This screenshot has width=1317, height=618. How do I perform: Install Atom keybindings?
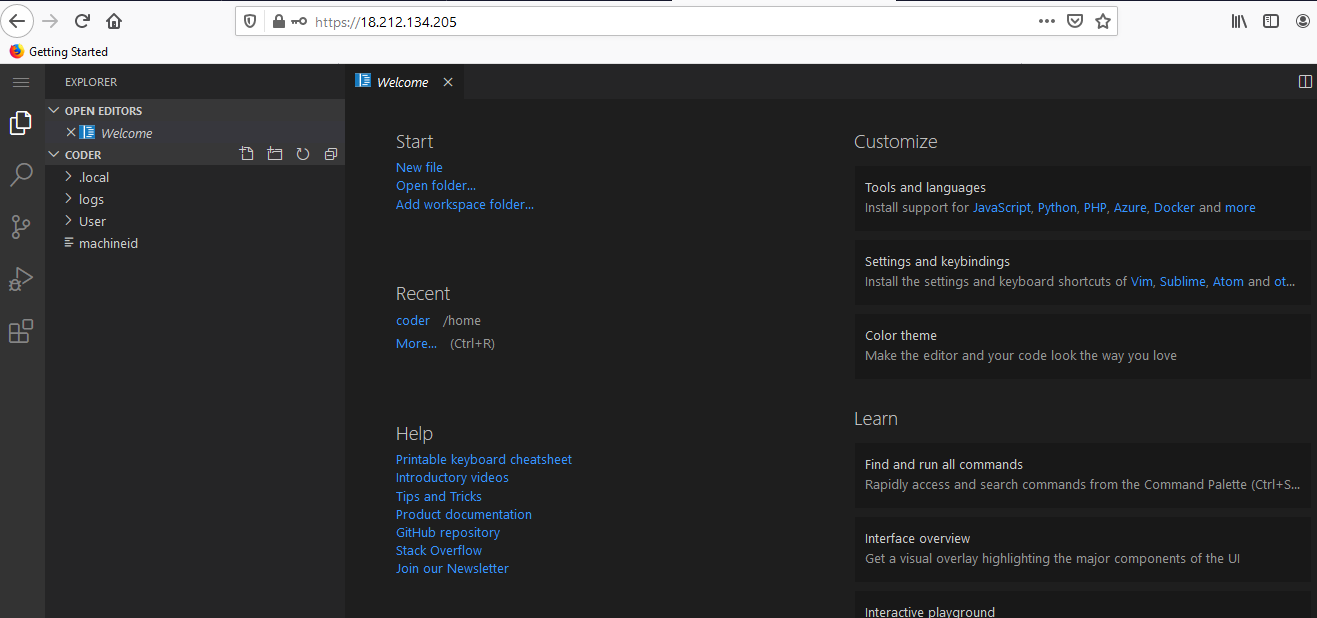(1228, 281)
